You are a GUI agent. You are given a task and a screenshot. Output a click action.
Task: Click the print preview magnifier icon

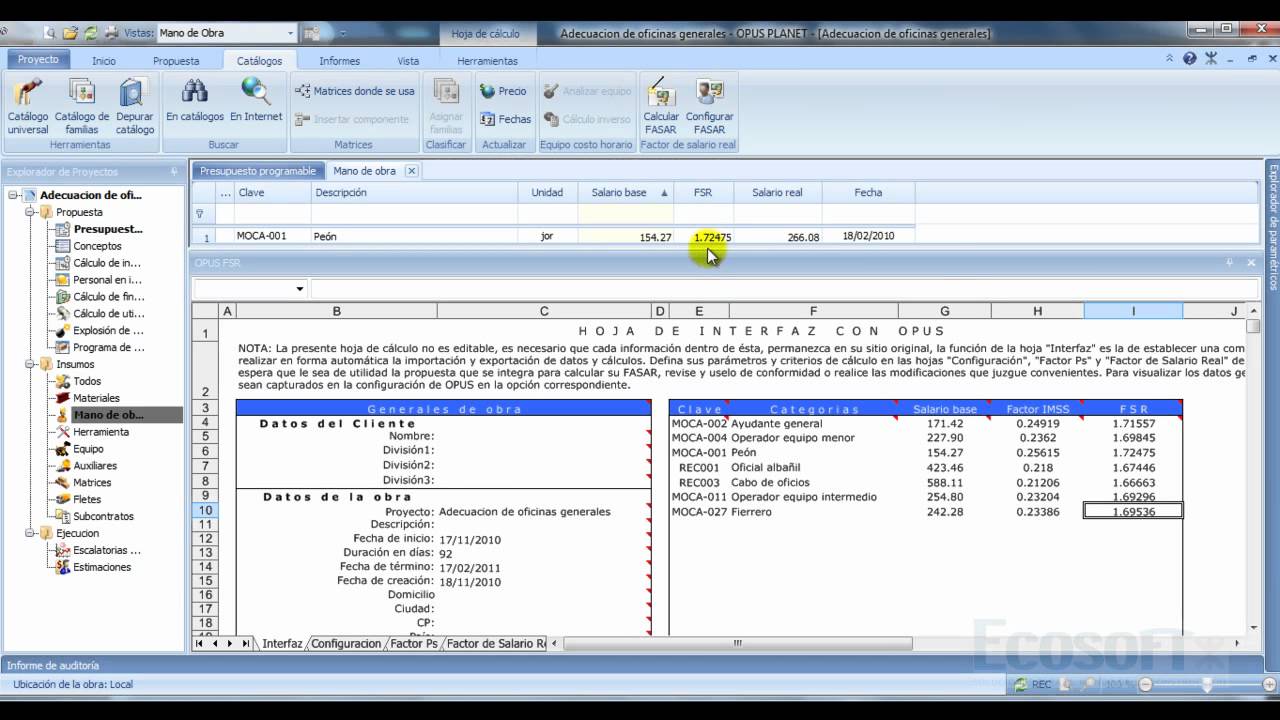click(x=50, y=33)
